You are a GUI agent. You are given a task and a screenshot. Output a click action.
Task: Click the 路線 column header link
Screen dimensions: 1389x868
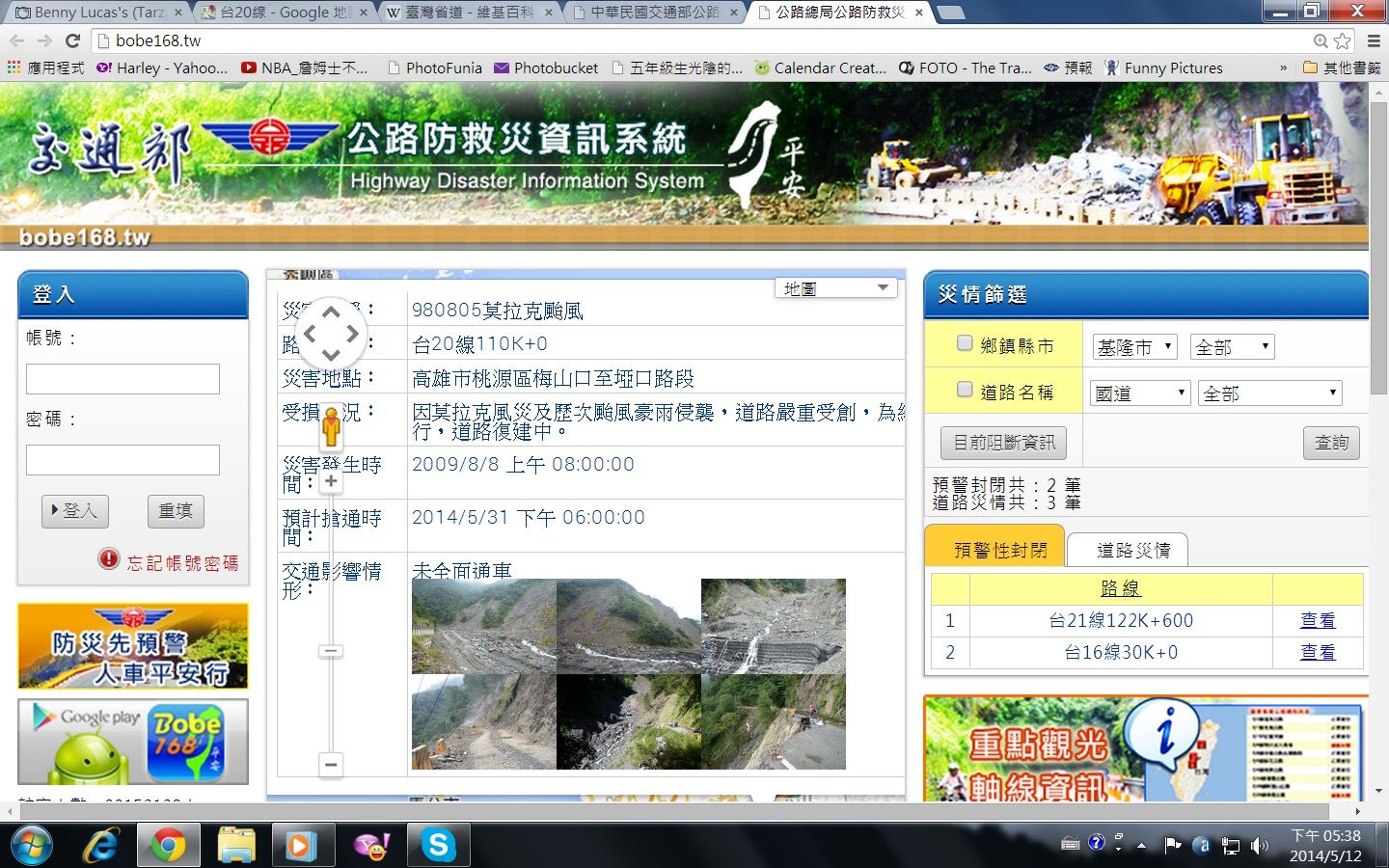coord(1121,588)
